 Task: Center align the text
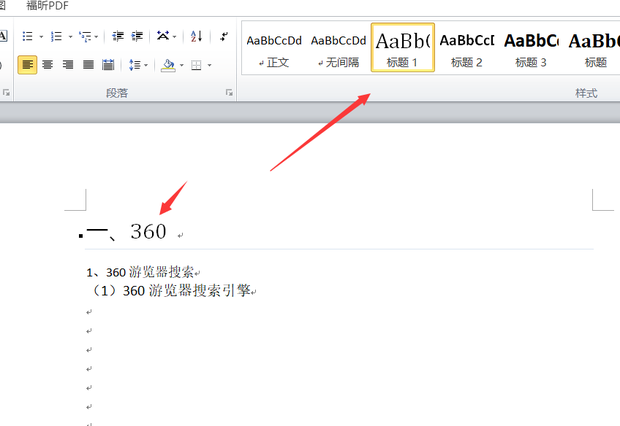pos(48,65)
